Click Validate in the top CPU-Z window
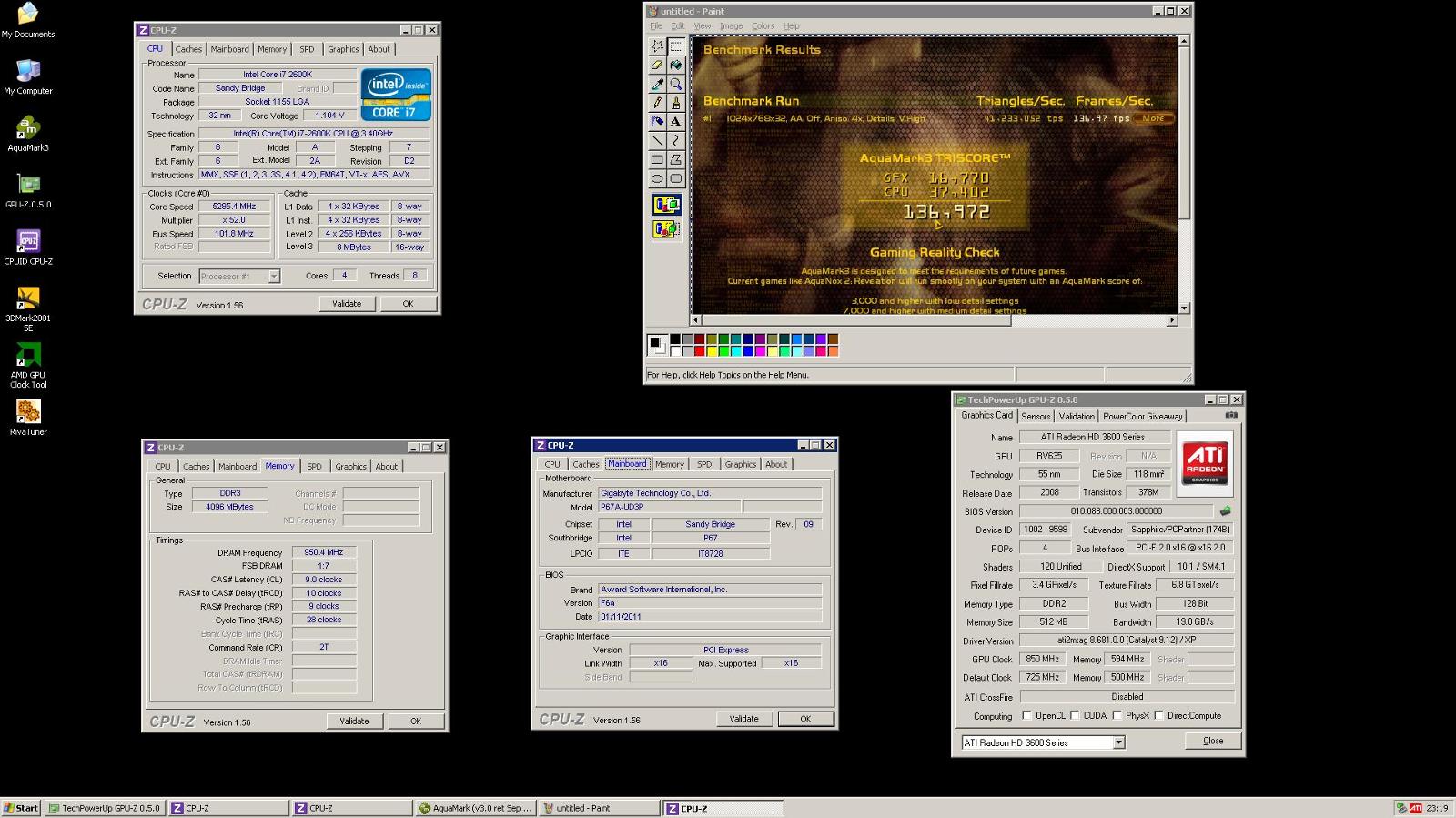The image size is (1456, 818). 347,304
